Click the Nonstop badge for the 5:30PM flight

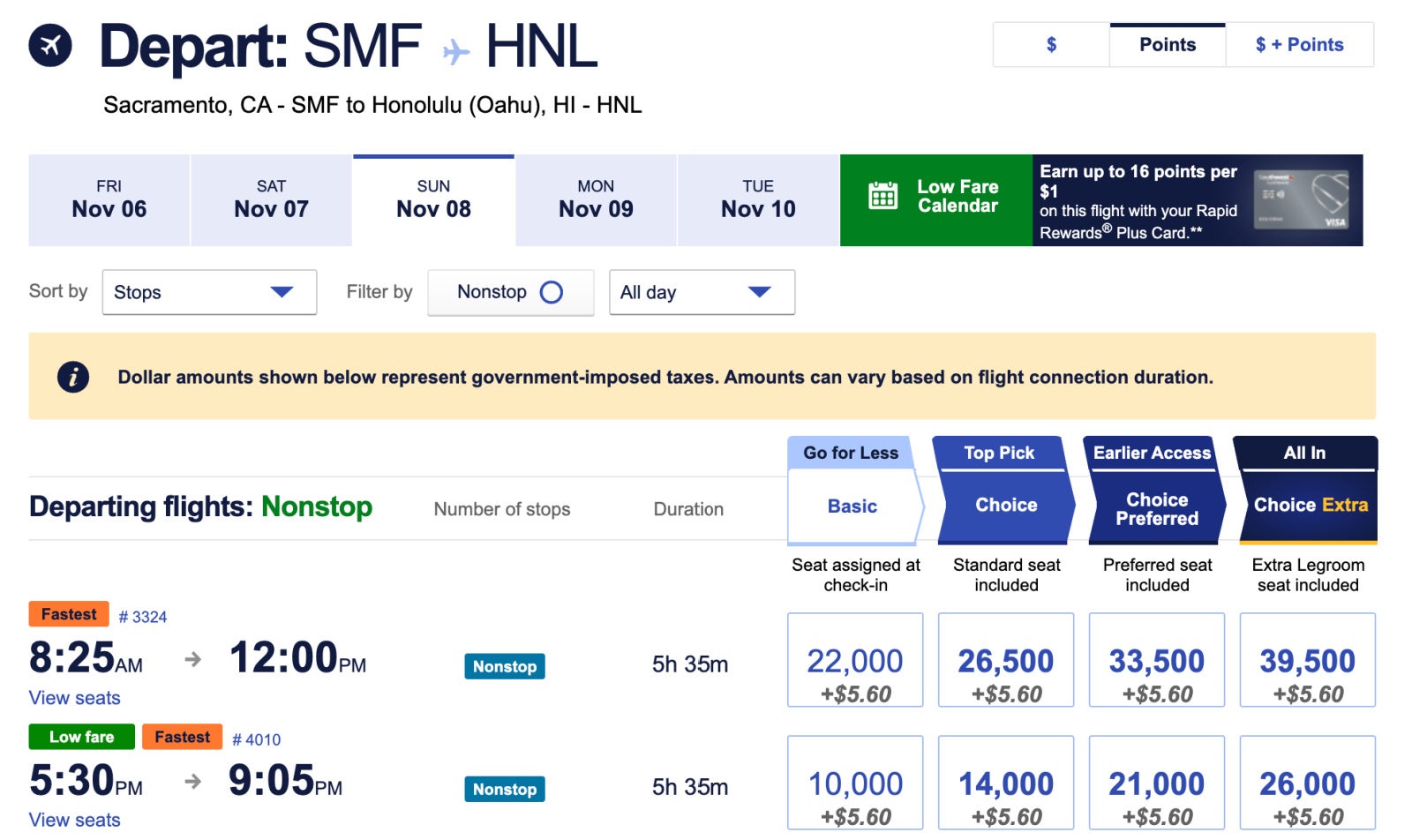click(x=505, y=789)
